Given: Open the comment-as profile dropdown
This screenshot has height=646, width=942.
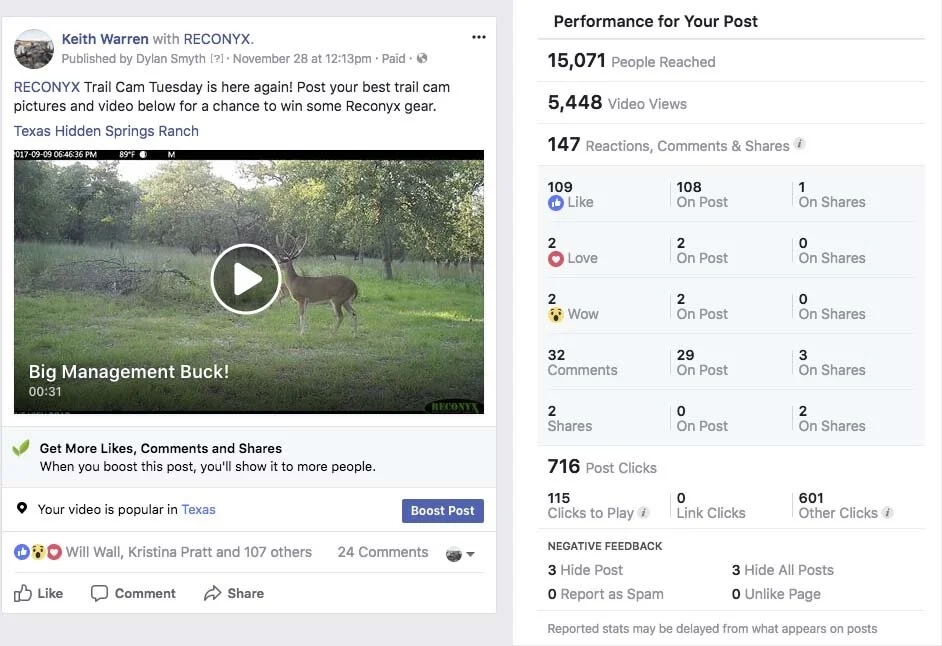Looking at the screenshot, I should (x=460, y=554).
